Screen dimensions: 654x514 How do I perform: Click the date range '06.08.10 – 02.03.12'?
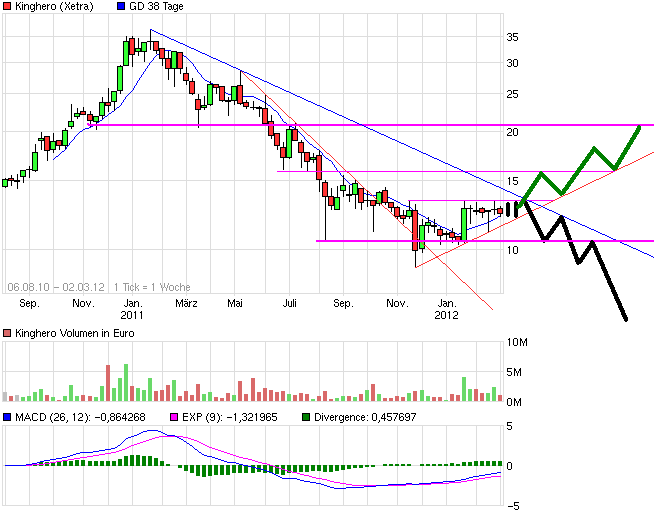point(56,287)
